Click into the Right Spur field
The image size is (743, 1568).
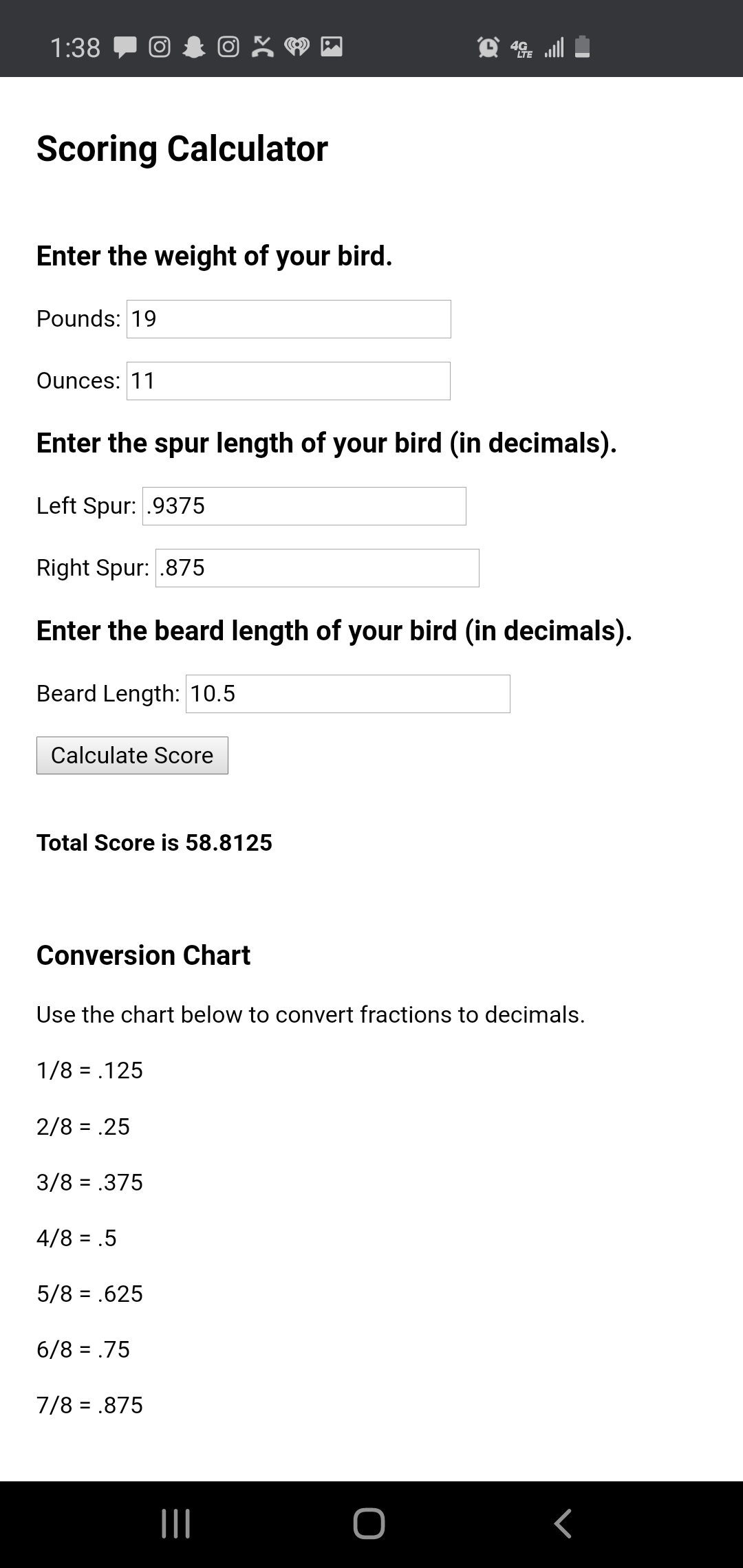(x=317, y=568)
